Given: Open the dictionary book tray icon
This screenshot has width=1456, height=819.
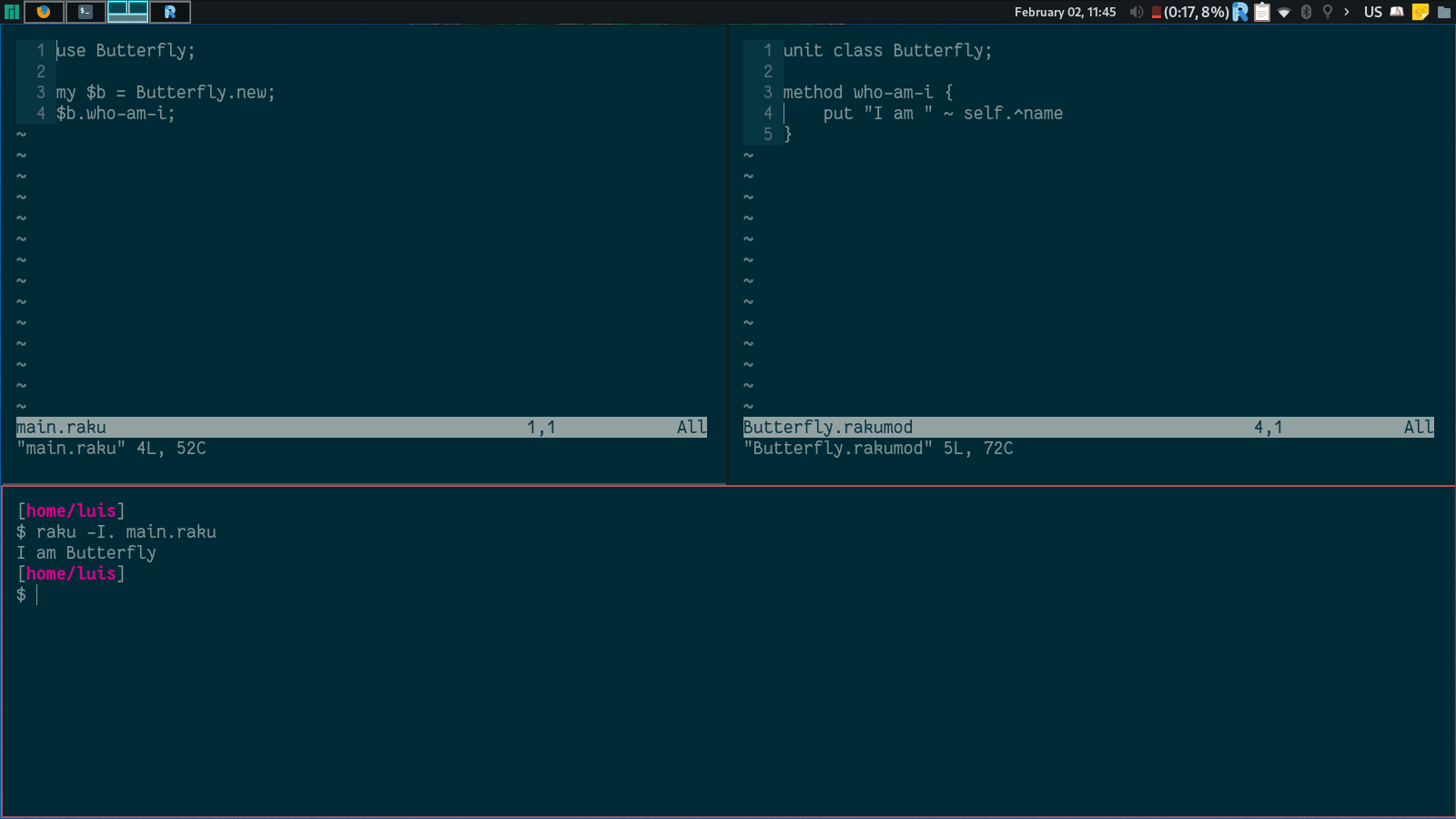Looking at the screenshot, I should (1397, 12).
